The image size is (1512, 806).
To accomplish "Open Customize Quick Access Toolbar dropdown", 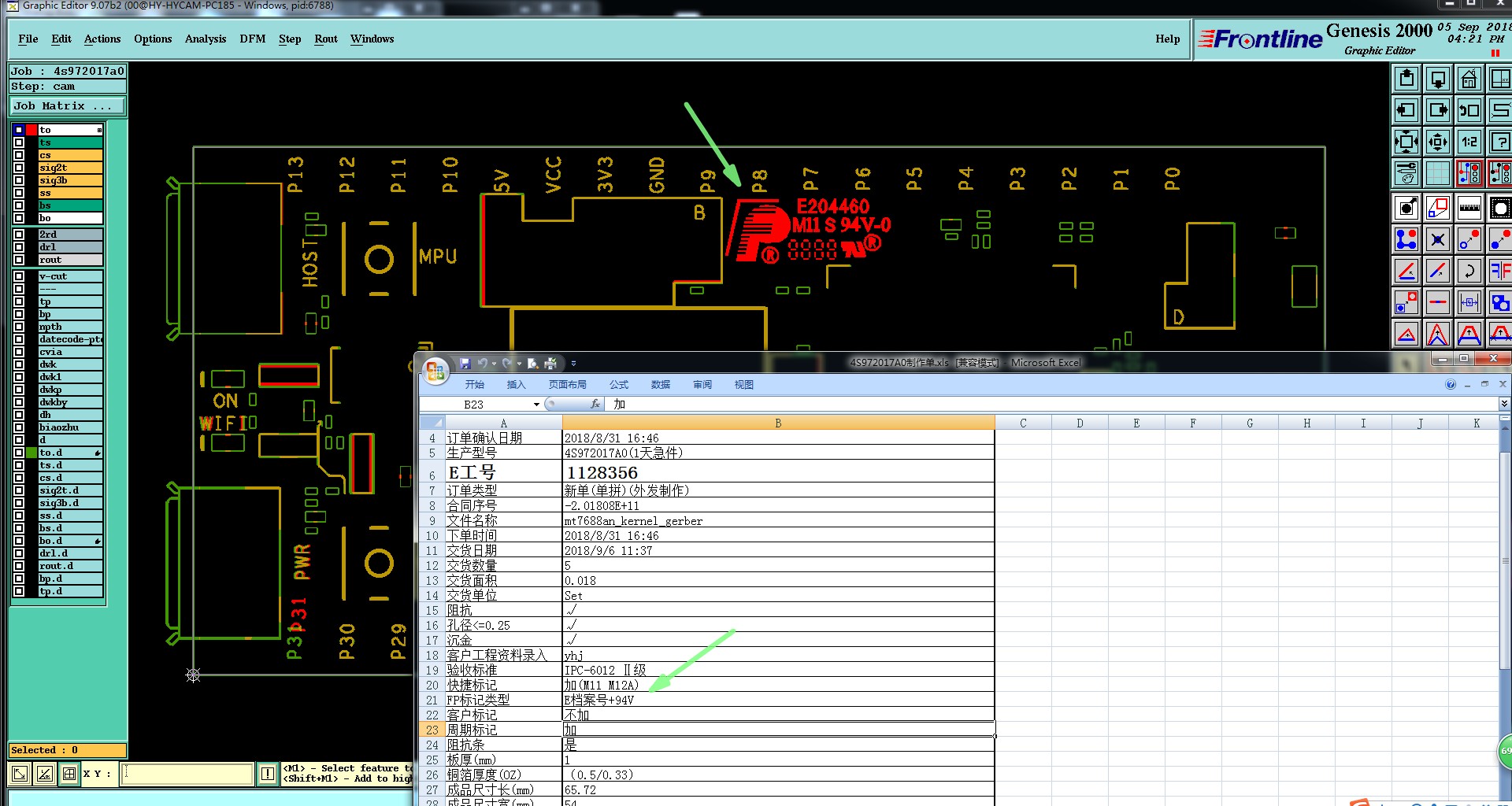I will coord(573,364).
